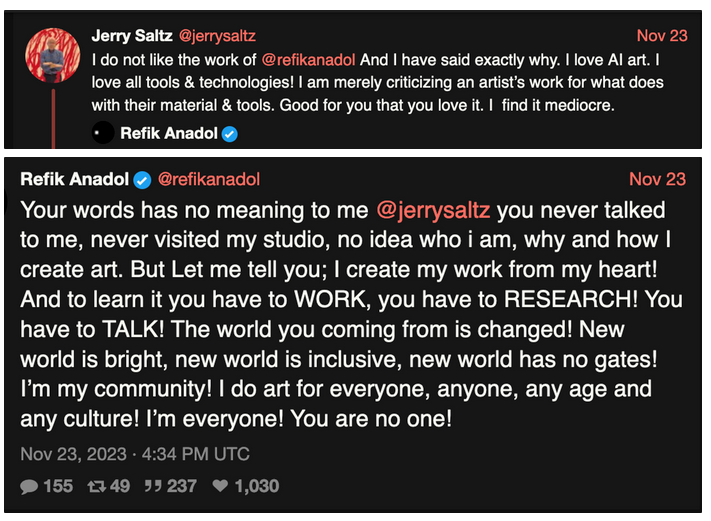Open the main tweet's Nov 23 date
Image resolution: width=711 pixels, height=521 pixels.
(x=657, y=180)
